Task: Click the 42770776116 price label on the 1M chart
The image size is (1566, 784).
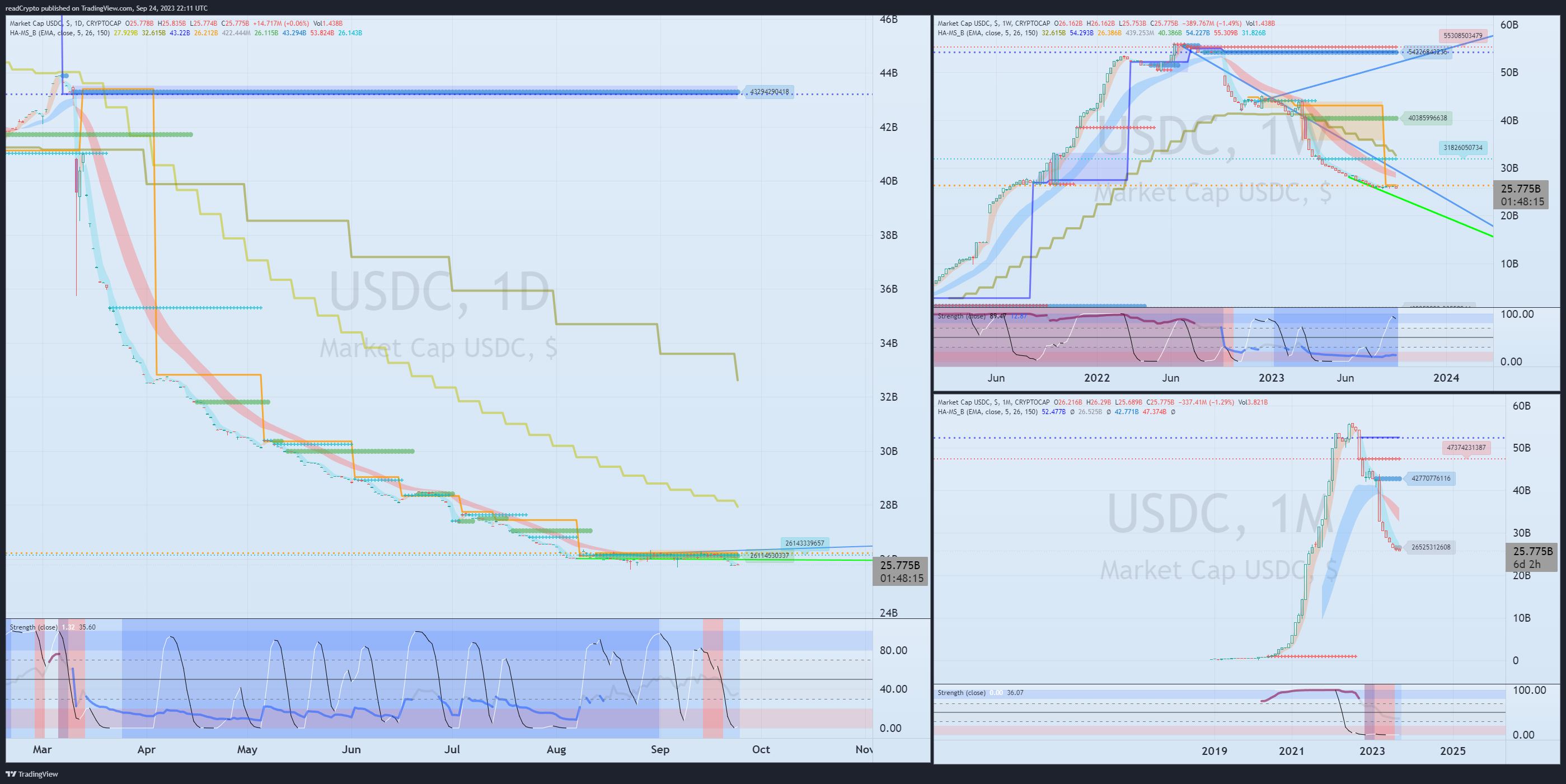Action: pyautogui.click(x=1431, y=478)
